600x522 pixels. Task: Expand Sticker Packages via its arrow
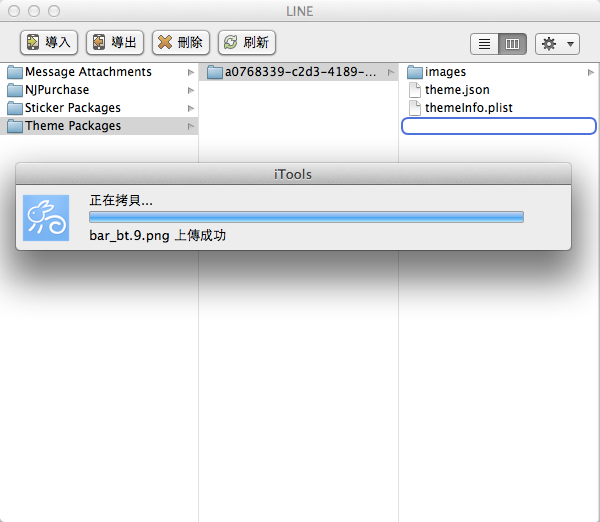(x=191, y=108)
